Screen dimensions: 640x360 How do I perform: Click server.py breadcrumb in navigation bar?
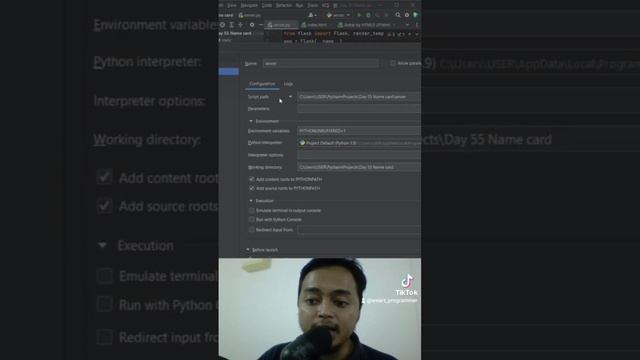coord(250,15)
